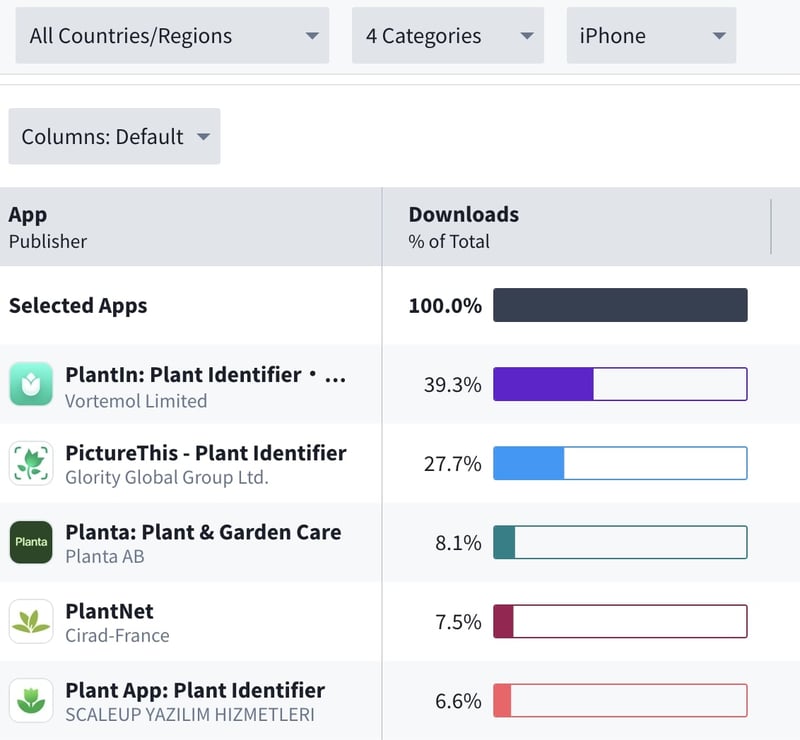
Task: Select the PlantNet app name
Action: point(109,611)
